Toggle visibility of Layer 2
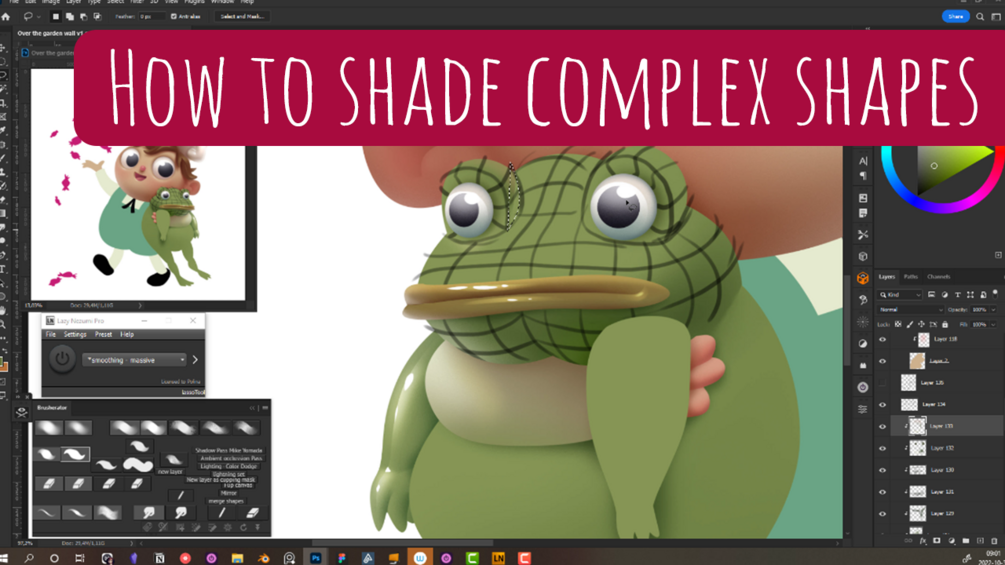This screenshot has width=1005, height=565. coord(883,361)
